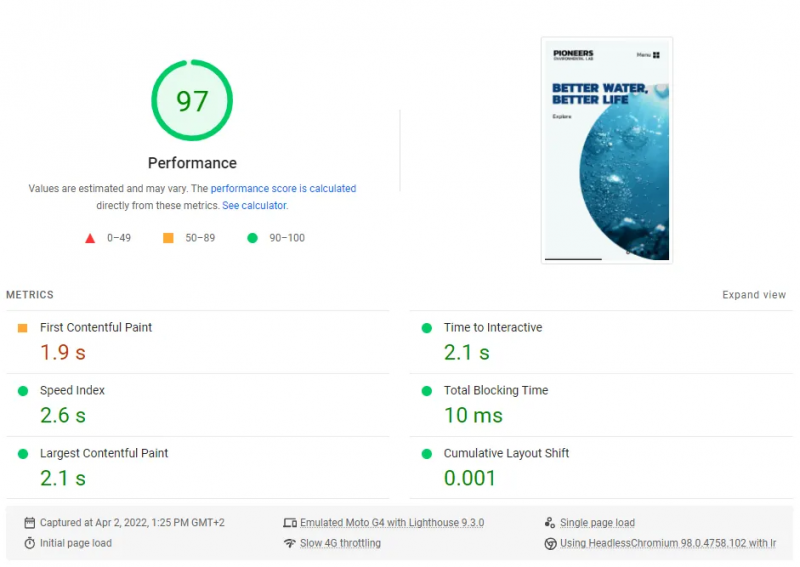Click the icon next to Single page load
The image size is (800, 567).
[x=550, y=523]
